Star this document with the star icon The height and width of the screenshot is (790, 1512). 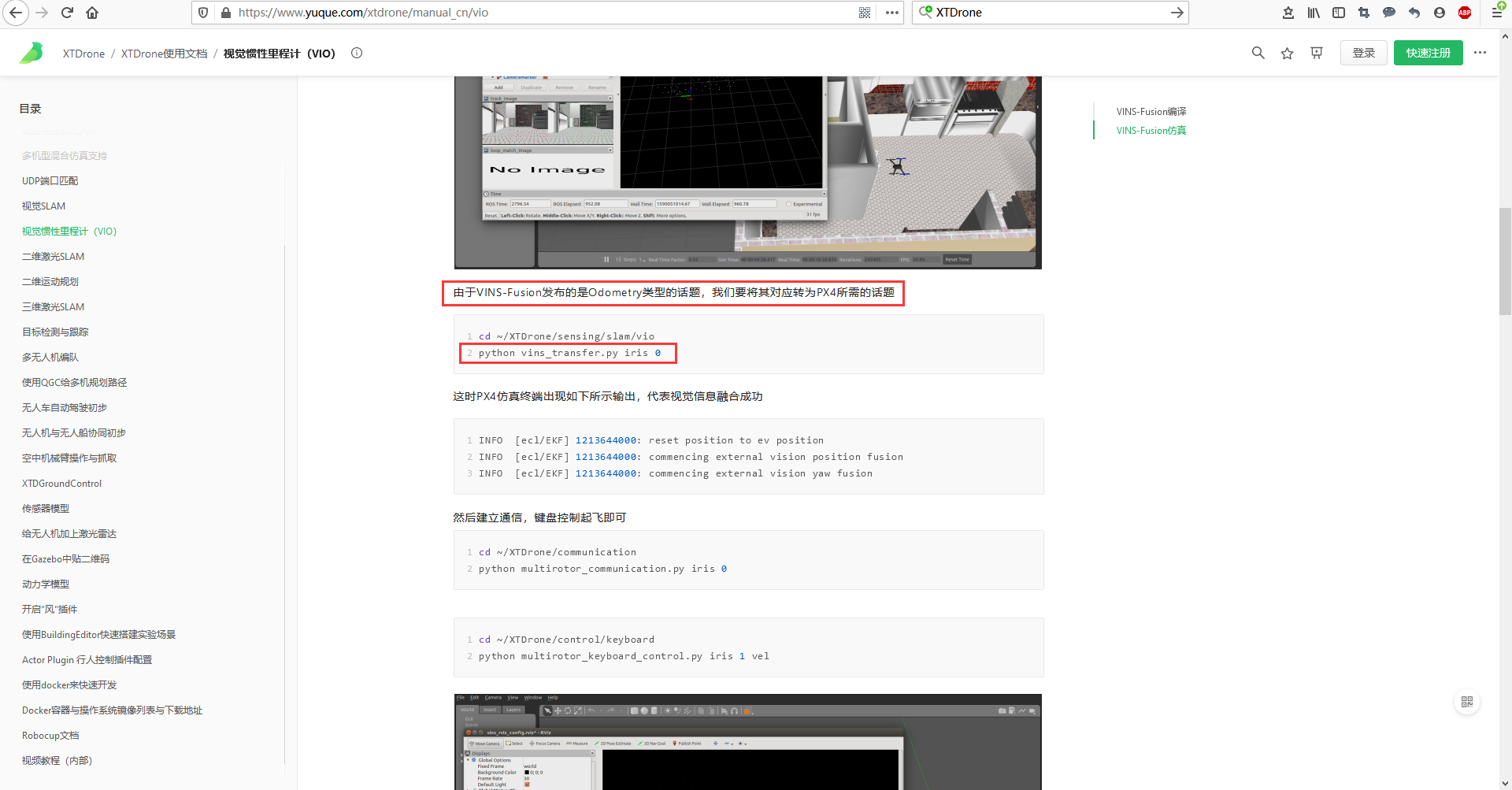[x=1288, y=53]
